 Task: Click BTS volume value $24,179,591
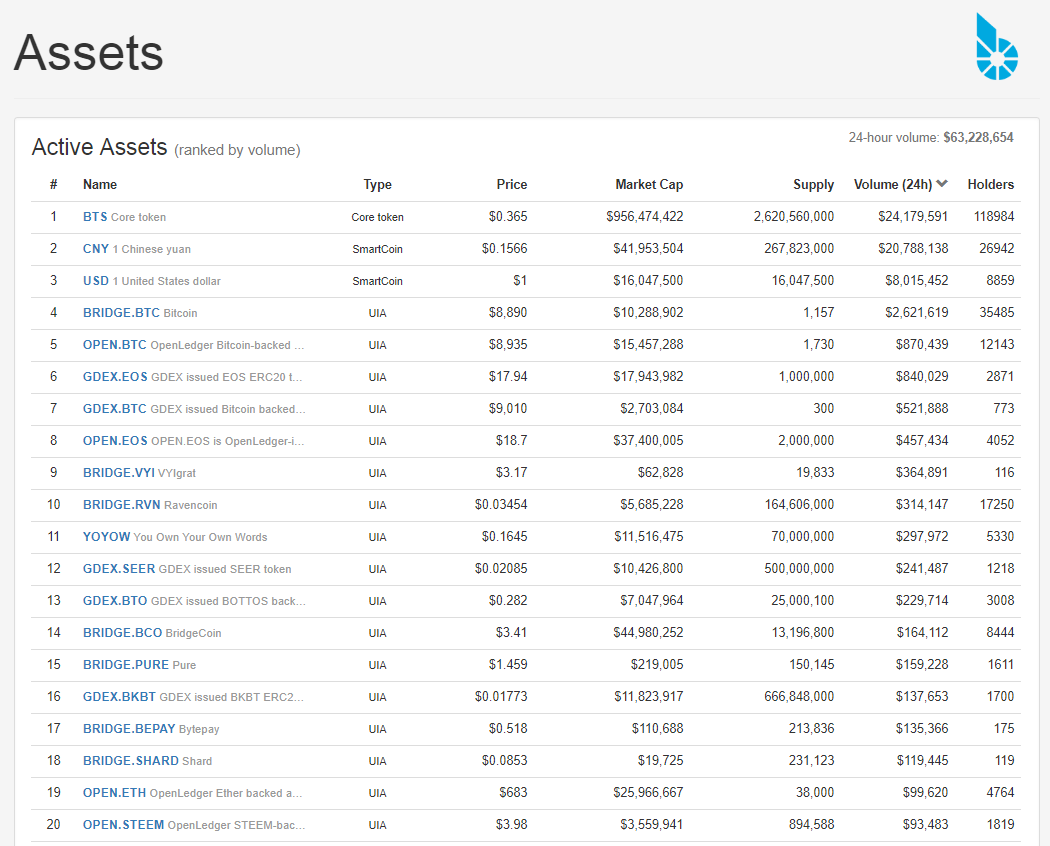click(x=913, y=216)
